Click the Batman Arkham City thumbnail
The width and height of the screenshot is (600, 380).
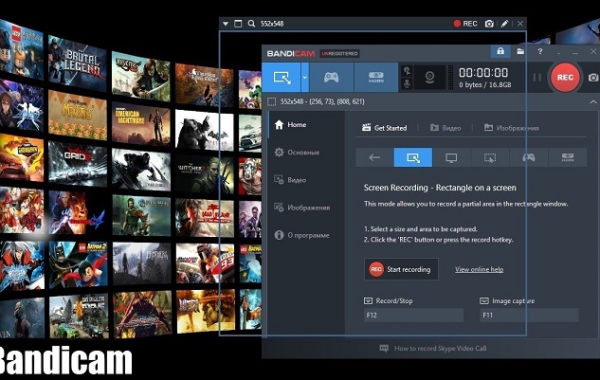click(x=204, y=130)
